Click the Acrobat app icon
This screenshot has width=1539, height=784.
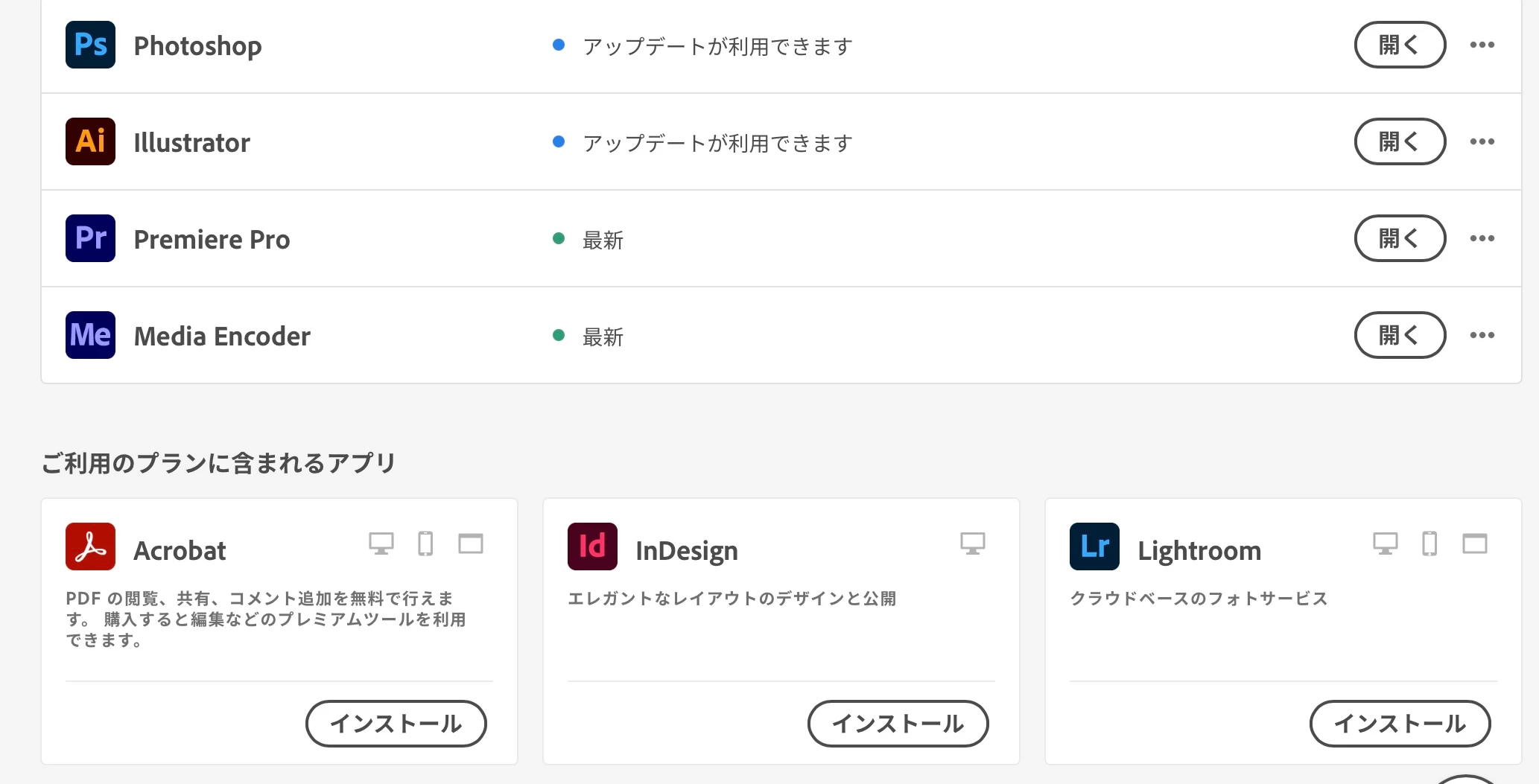point(90,546)
